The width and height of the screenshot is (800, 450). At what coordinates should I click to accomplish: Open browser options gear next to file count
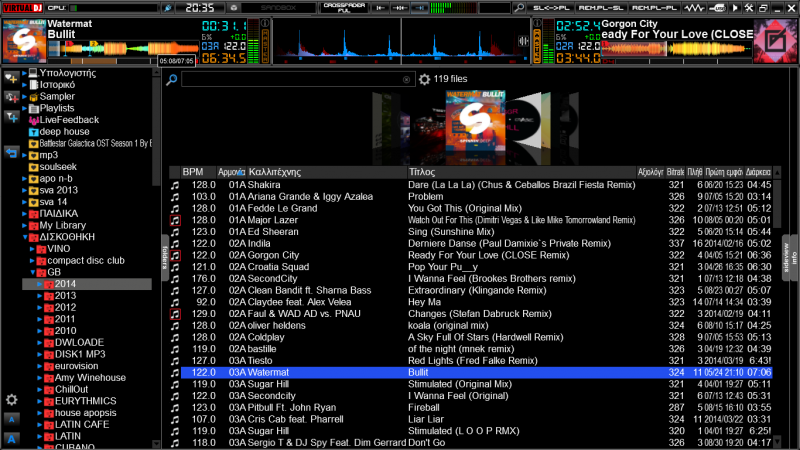coord(424,79)
